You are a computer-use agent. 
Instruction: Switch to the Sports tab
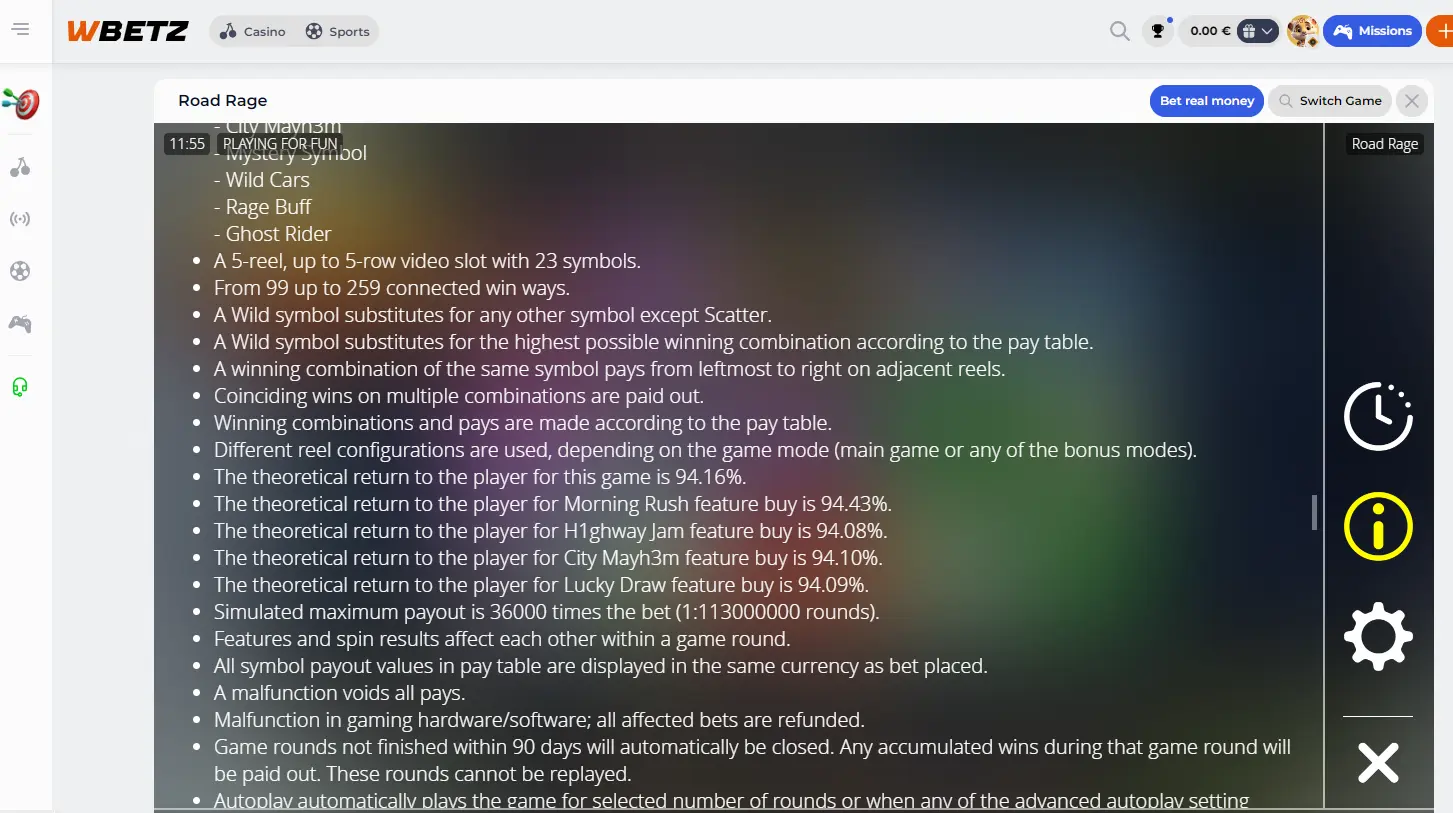(x=338, y=31)
